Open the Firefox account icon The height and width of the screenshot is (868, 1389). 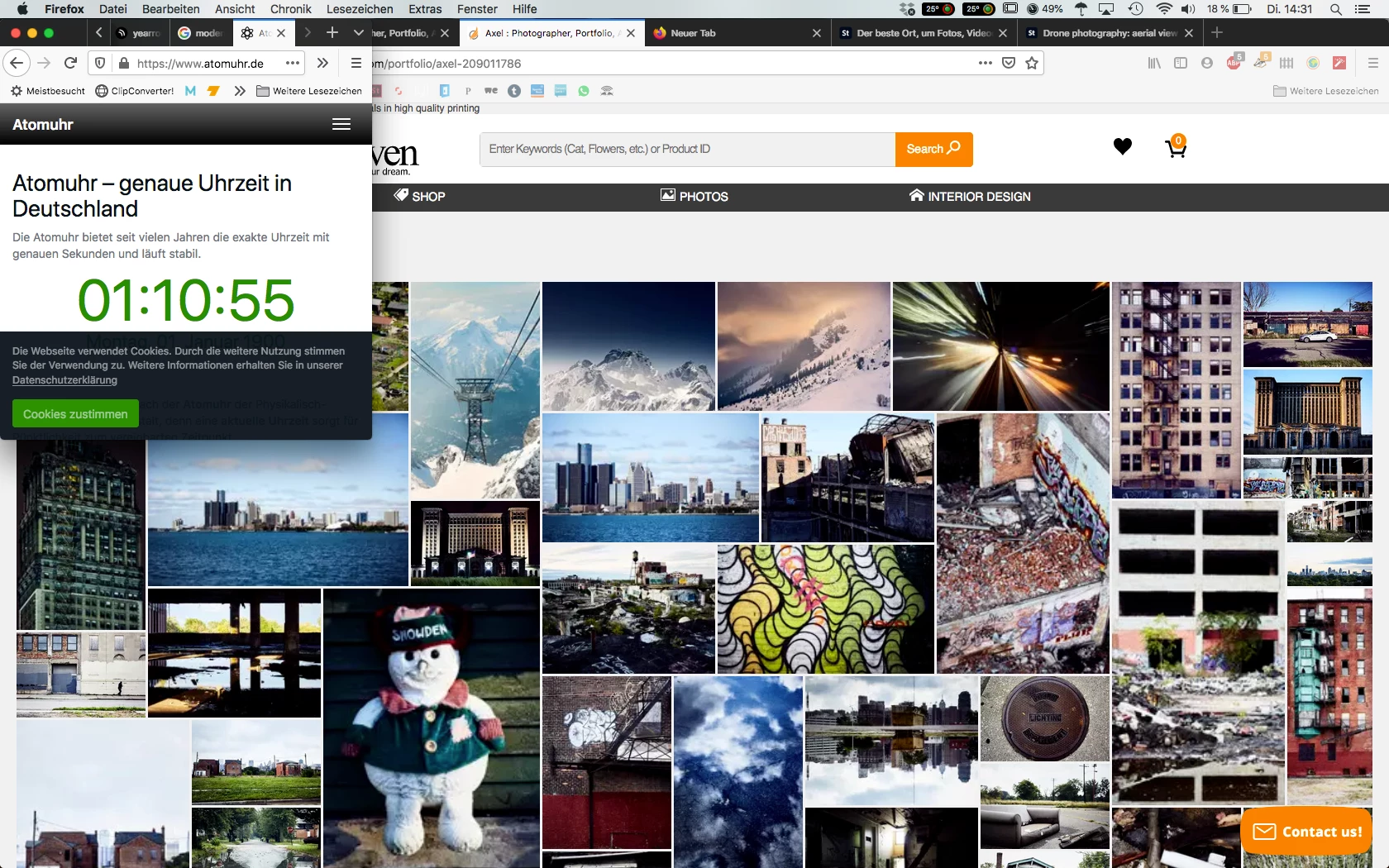coord(1207,63)
